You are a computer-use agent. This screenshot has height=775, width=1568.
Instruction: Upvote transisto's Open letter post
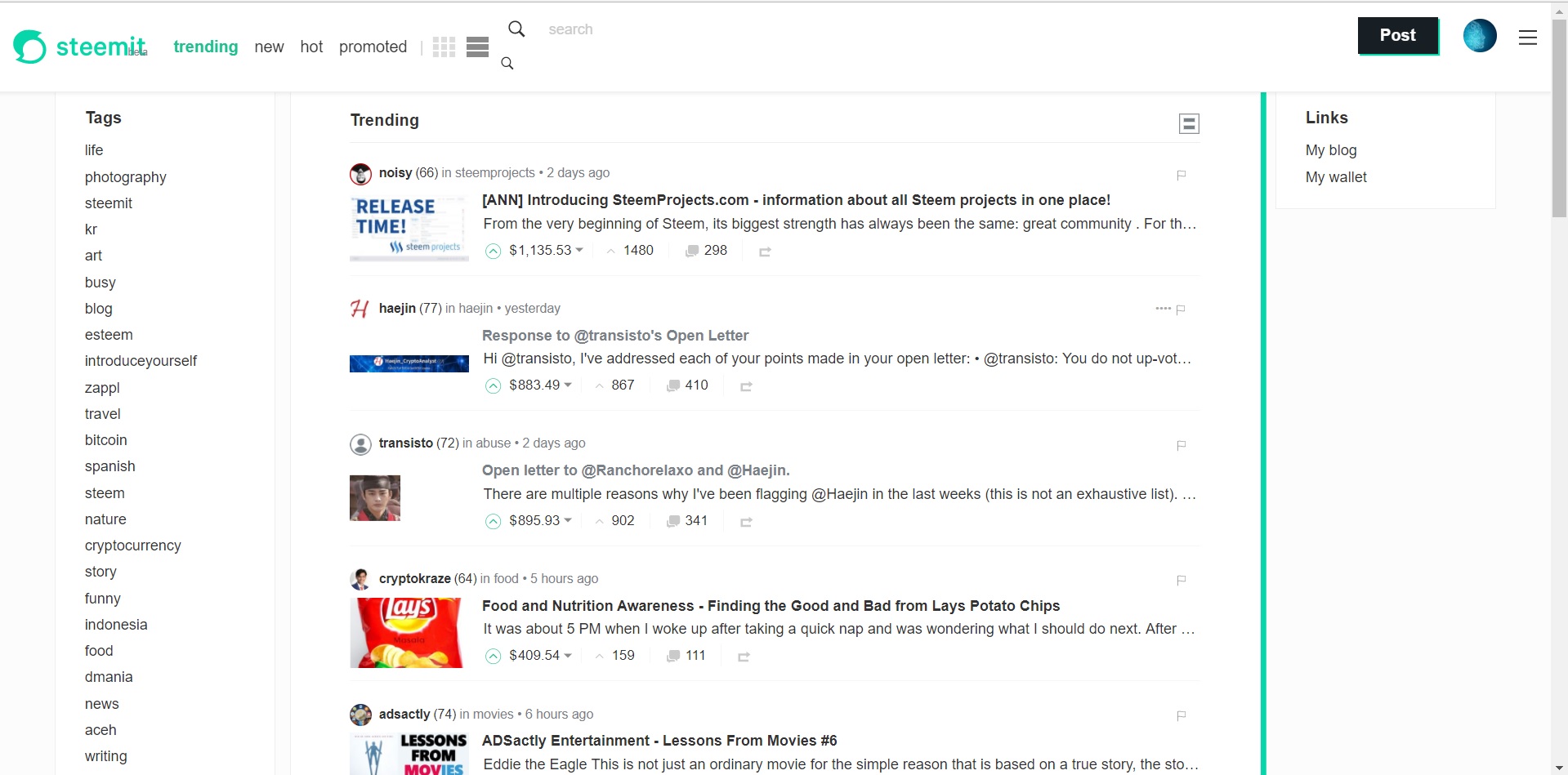[493, 521]
